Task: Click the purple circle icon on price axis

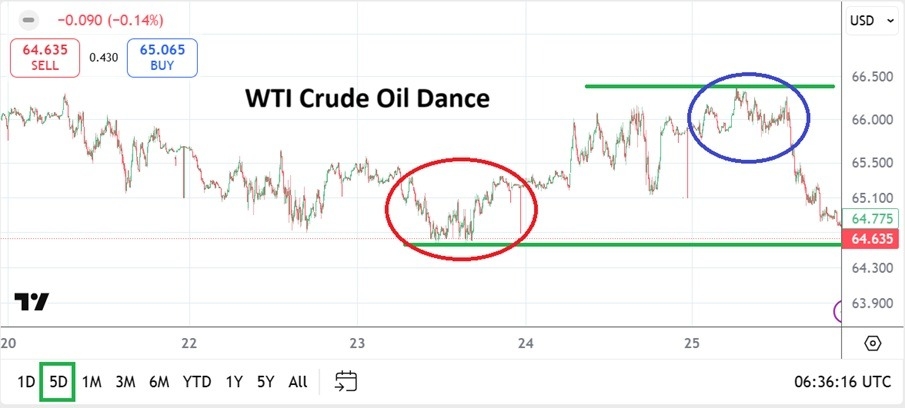Action: click(843, 312)
